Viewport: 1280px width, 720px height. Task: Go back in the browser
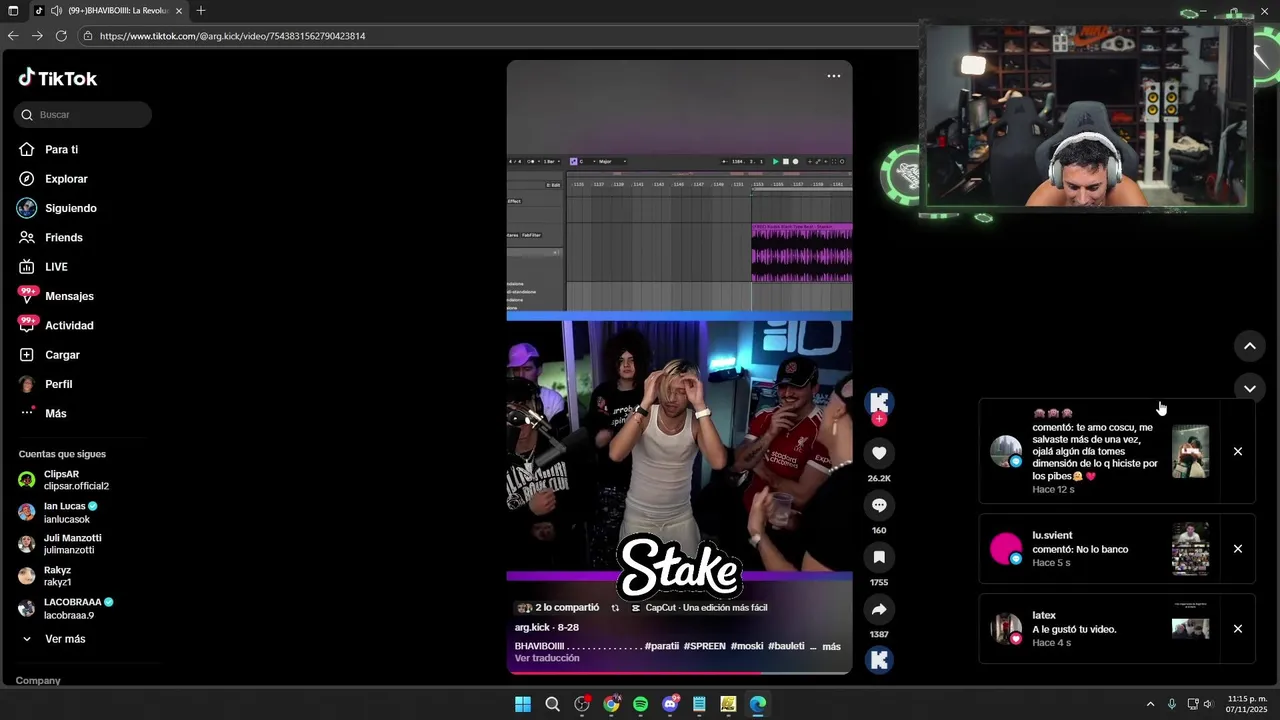13,36
